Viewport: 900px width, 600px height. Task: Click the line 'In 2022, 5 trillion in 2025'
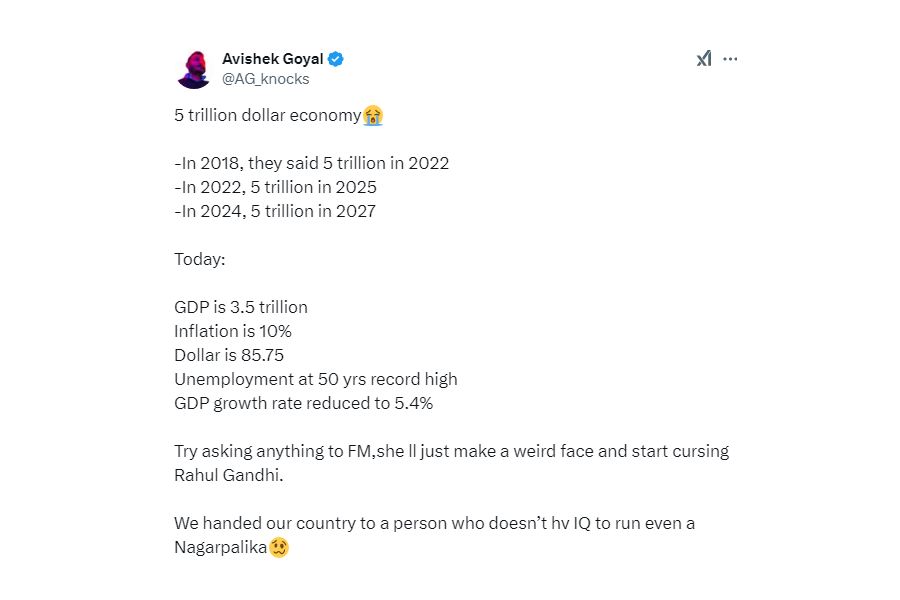coord(275,187)
